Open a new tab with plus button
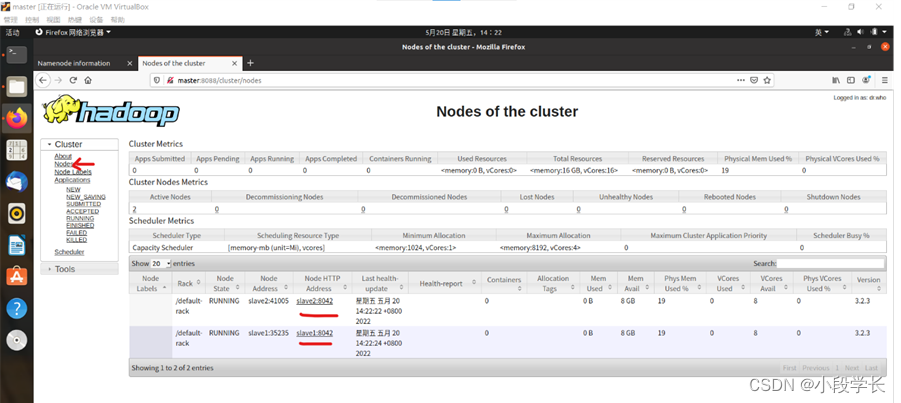This screenshot has height=403, width=901. click(x=250, y=63)
